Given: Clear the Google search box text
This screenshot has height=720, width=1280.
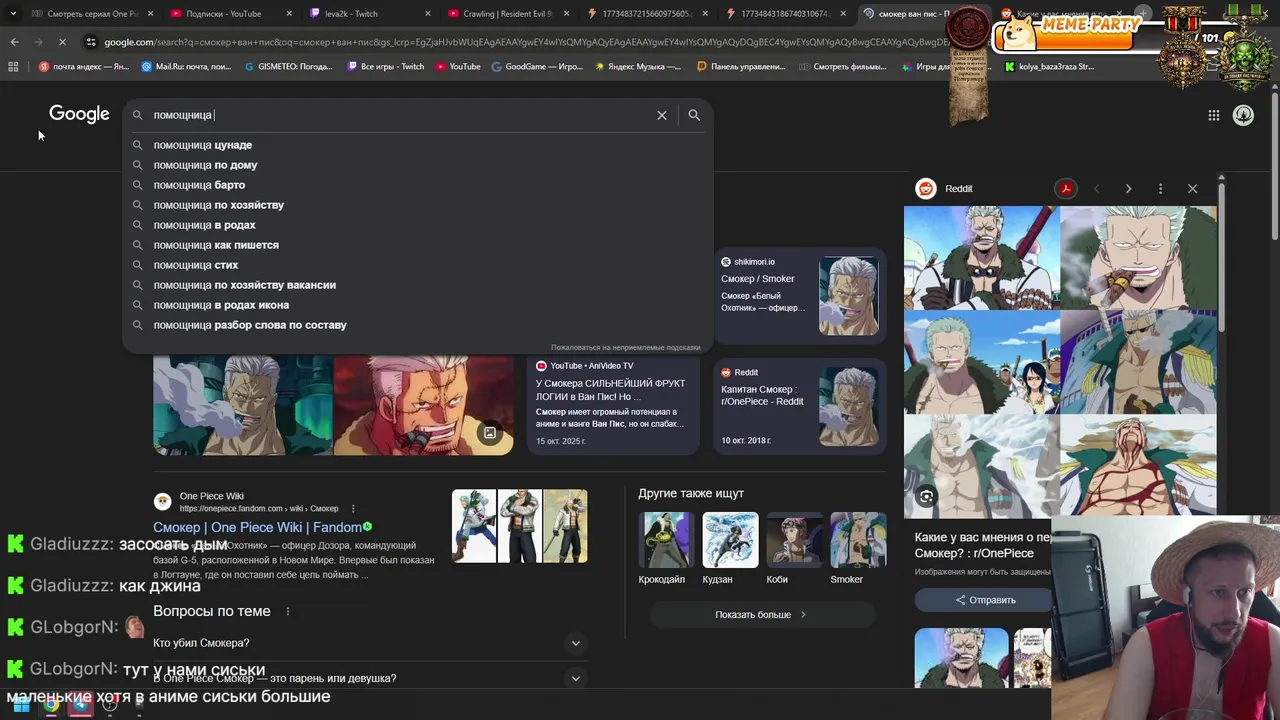Looking at the screenshot, I should click(x=661, y=115).
